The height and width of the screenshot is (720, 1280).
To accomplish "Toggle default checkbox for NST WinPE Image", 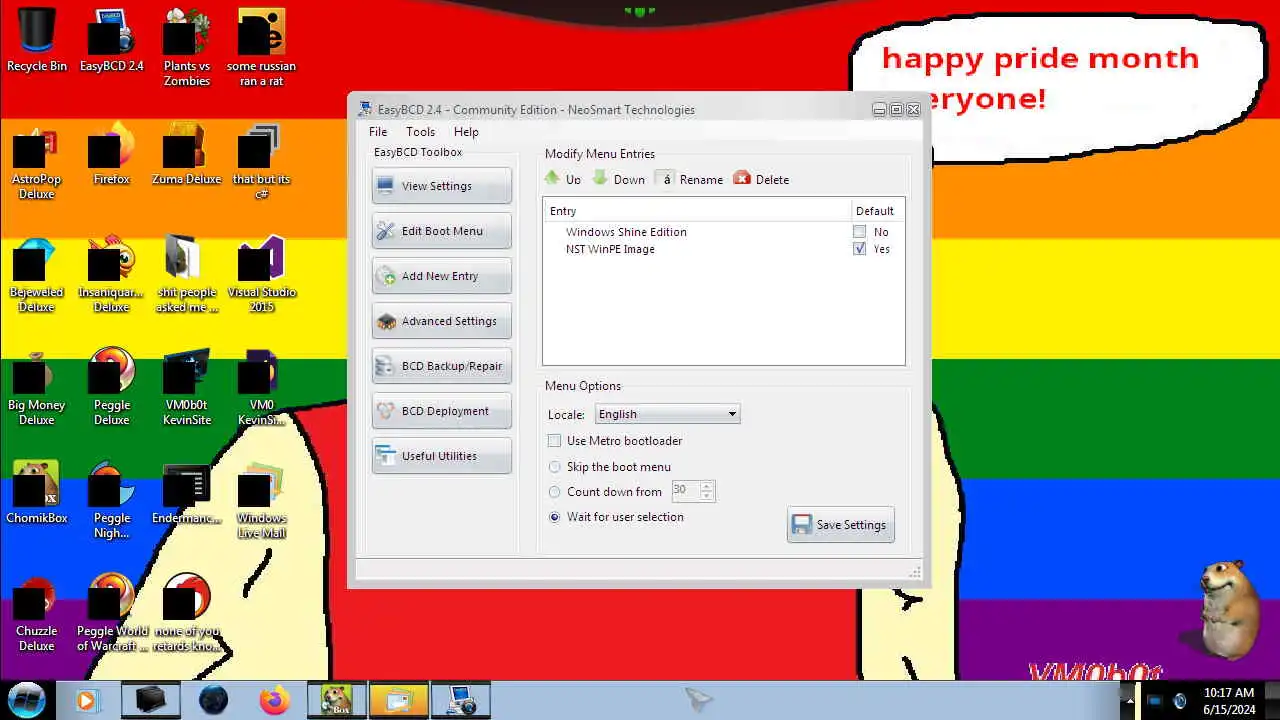I will click(859, 249).
